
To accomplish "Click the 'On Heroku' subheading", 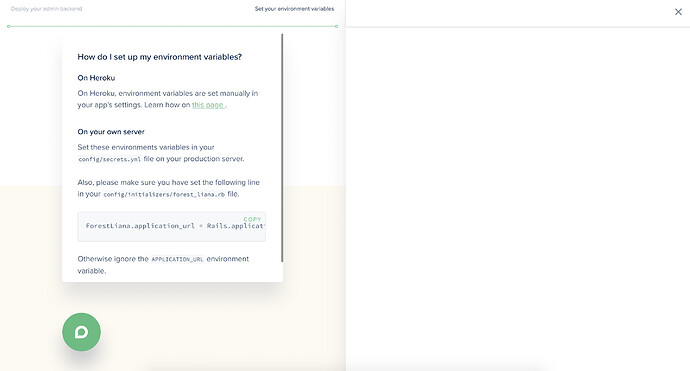I will coord(96,78).
